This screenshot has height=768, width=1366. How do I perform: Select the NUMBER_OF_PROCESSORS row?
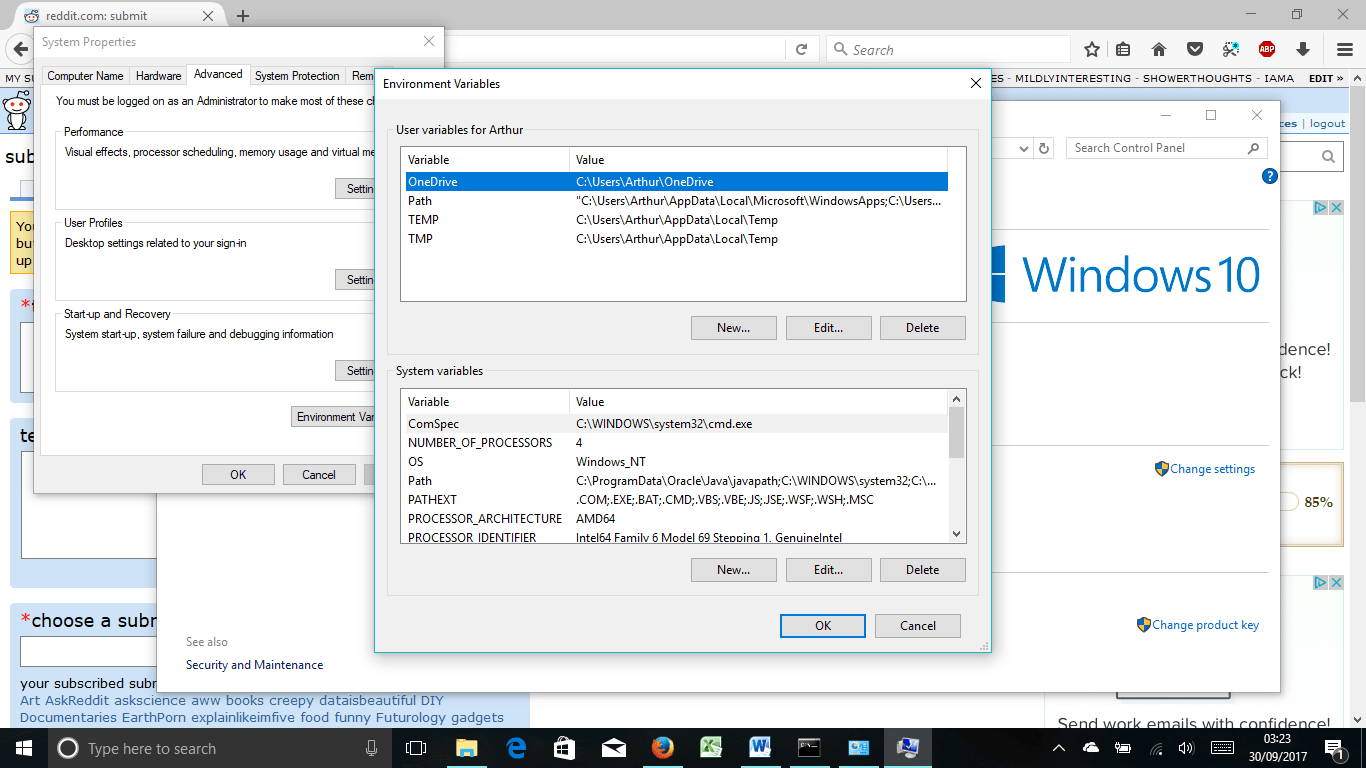(675, 443)
